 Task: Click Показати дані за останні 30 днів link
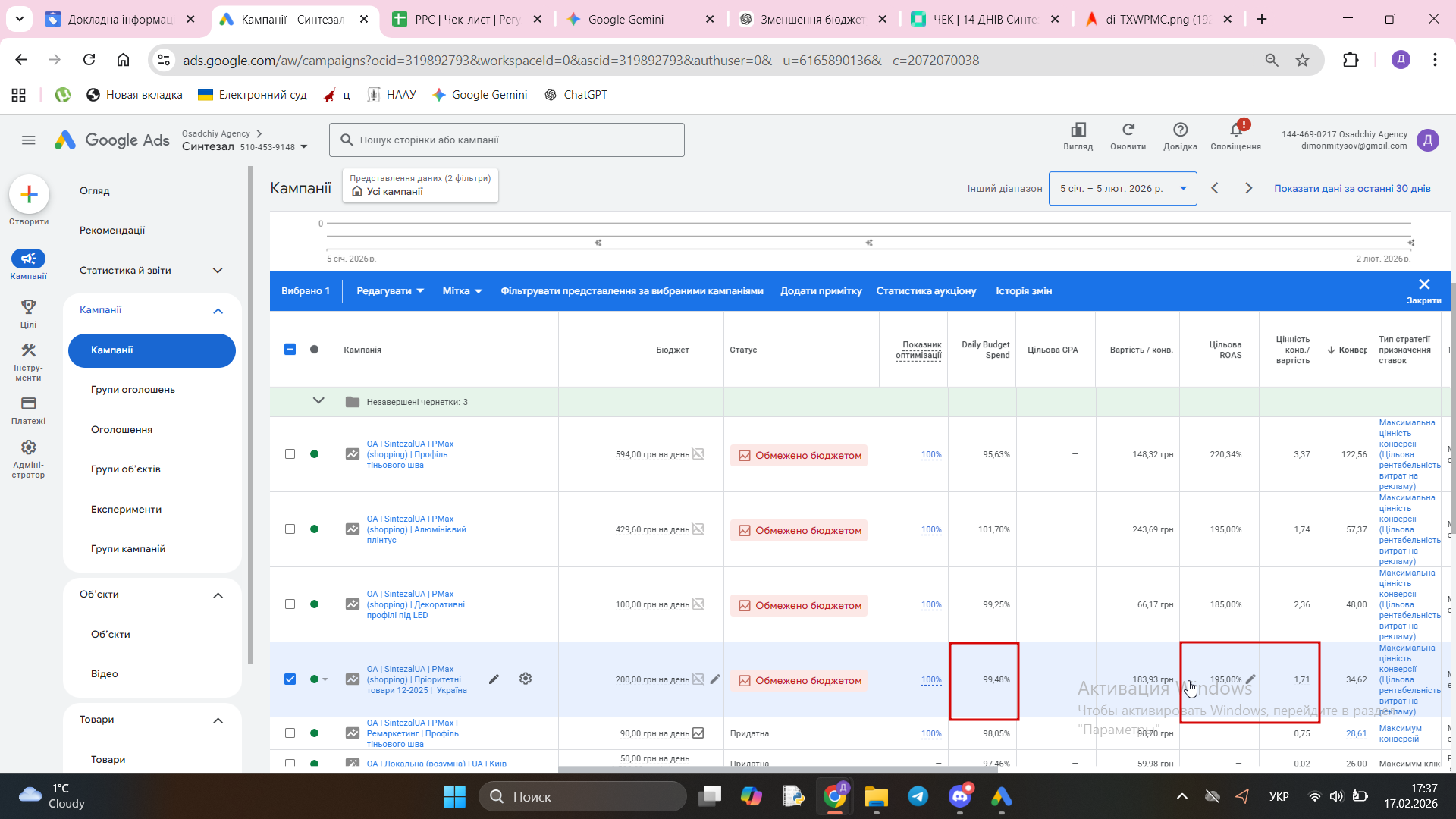coord(1352,189)
